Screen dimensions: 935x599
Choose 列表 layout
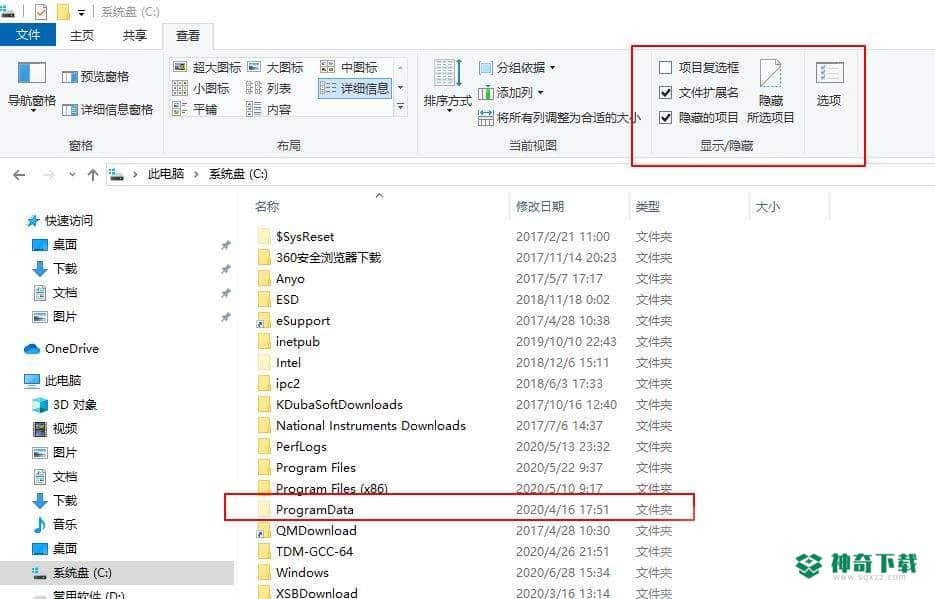pos(268,88)
